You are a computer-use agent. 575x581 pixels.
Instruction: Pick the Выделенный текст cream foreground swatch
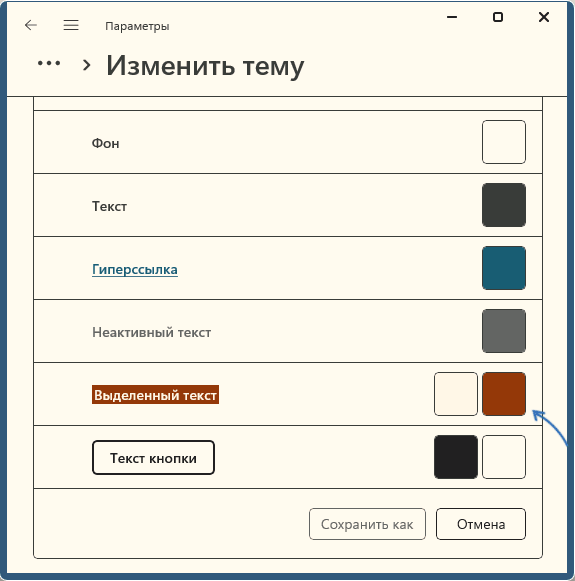coord(456,394)
